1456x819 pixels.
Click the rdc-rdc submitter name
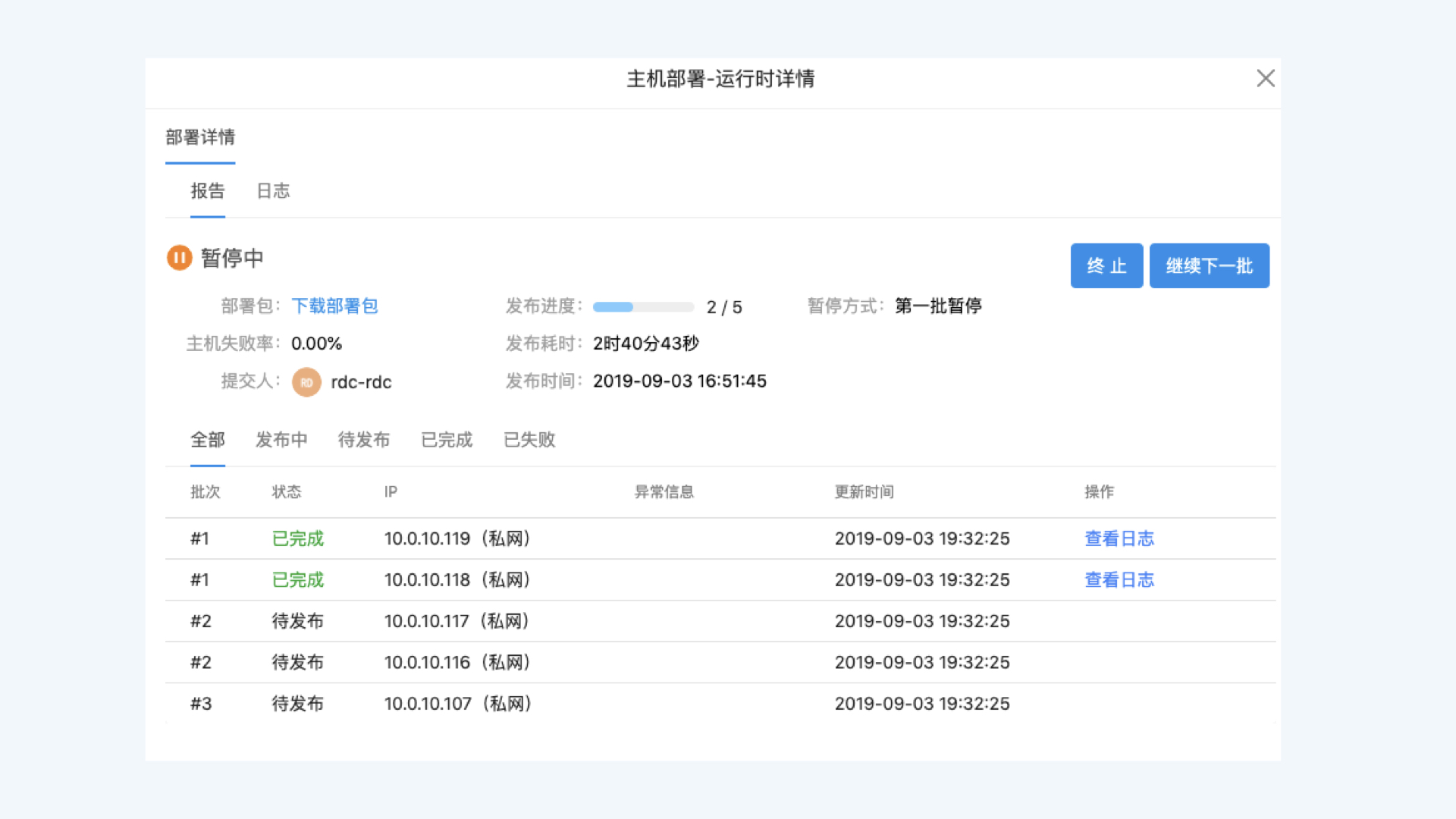point(361,382)
